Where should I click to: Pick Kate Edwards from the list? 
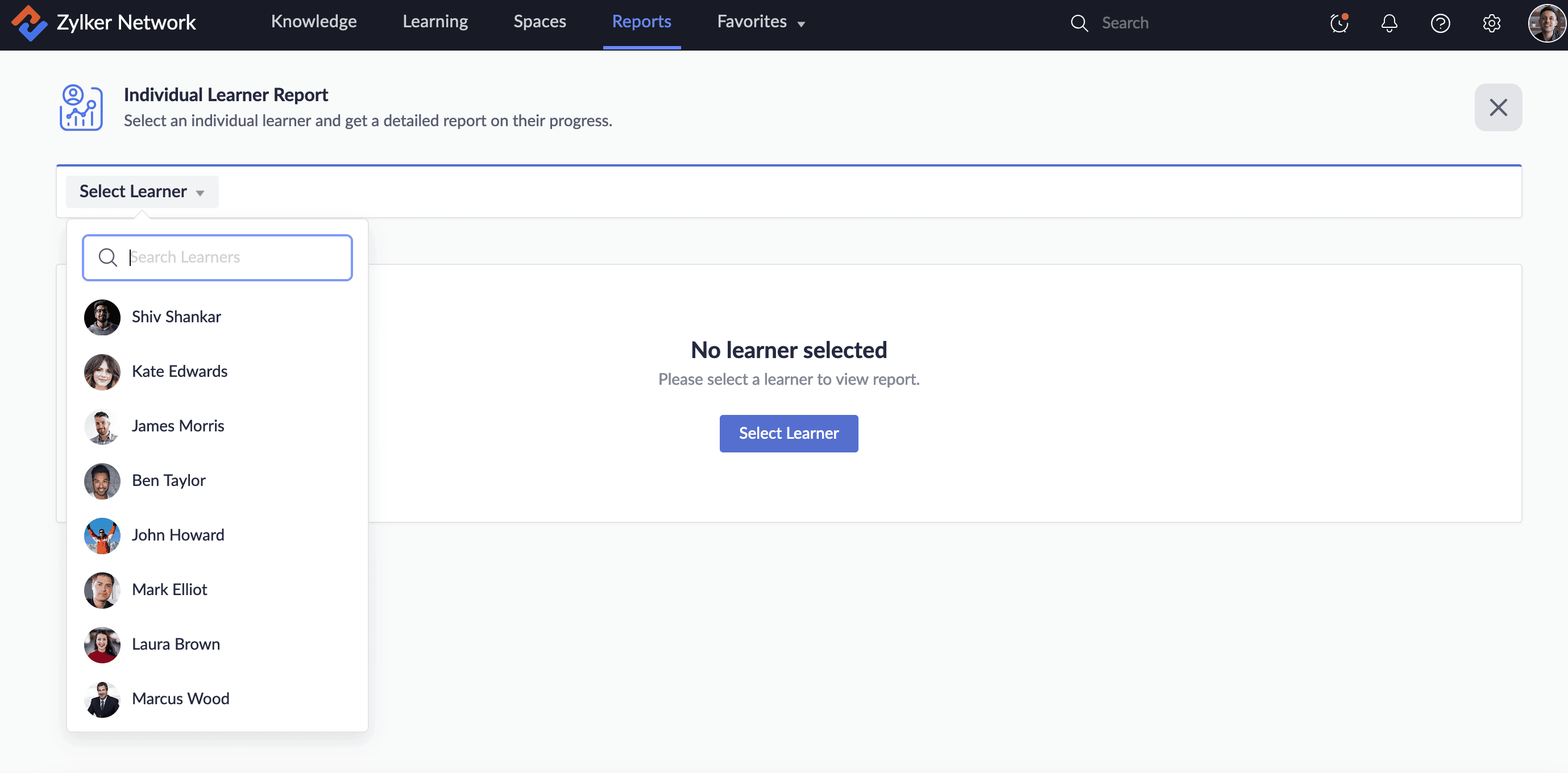(179, 371)
